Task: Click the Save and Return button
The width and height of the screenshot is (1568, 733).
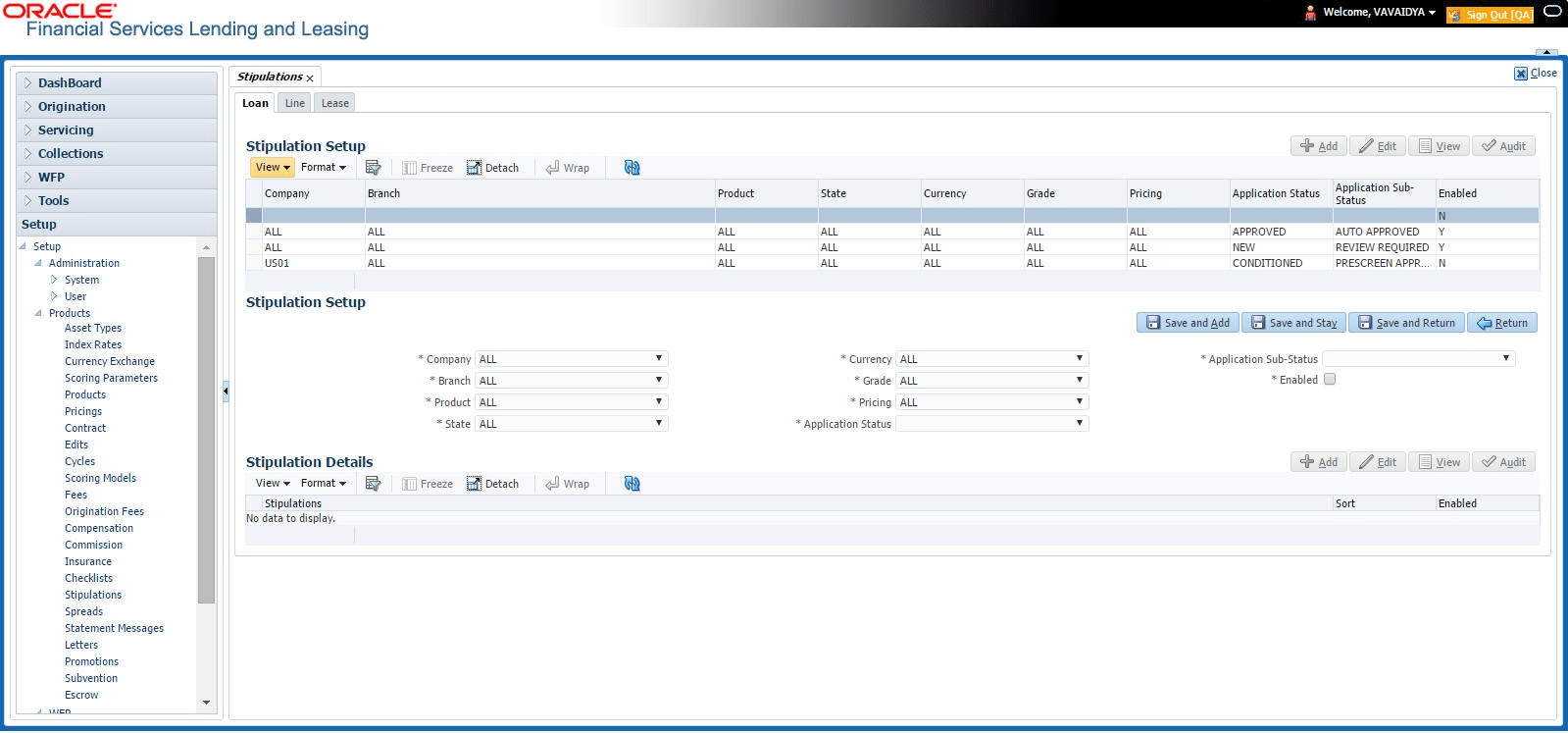Action: 1406,323
